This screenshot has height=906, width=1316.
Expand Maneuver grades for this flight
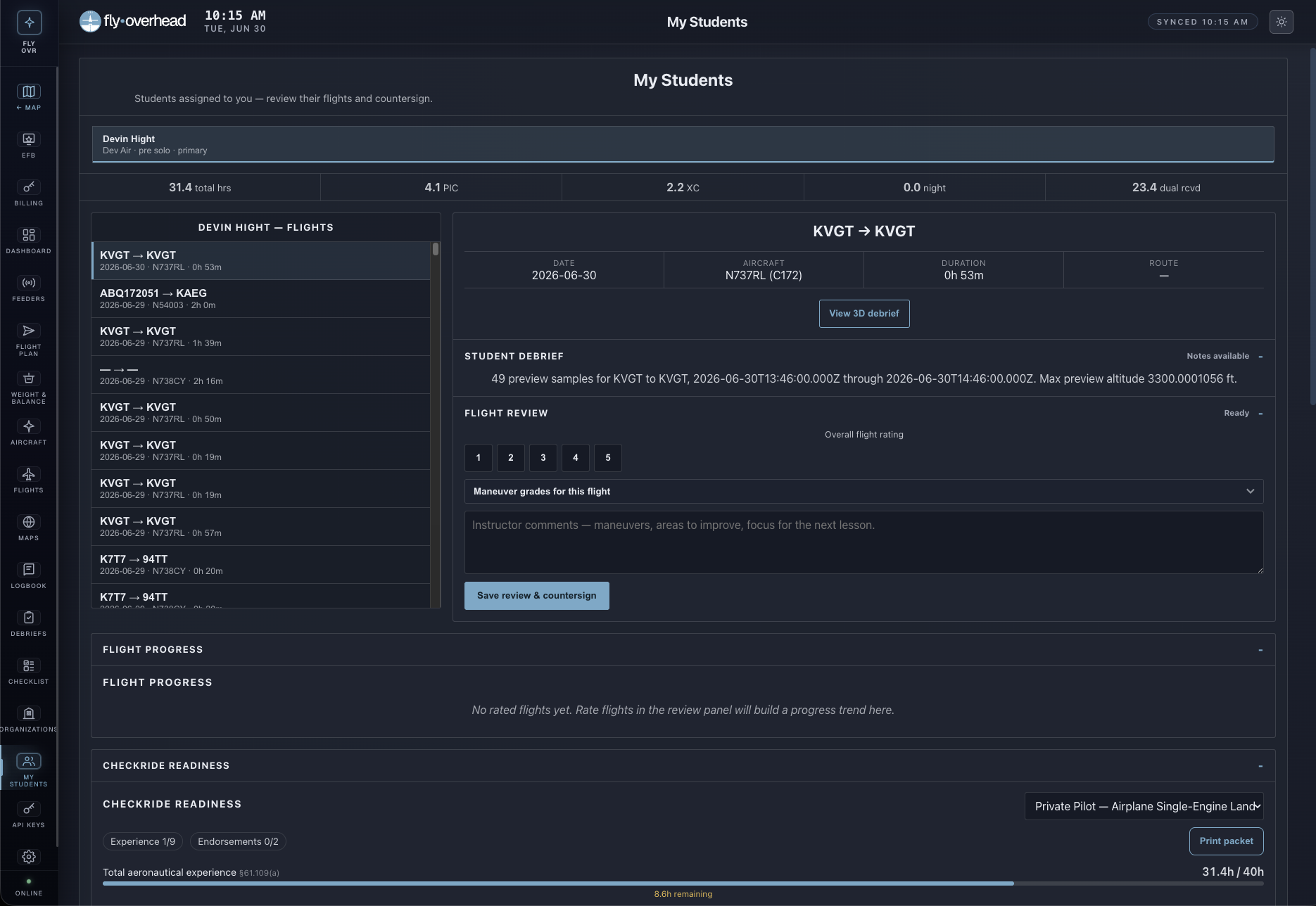864,492
